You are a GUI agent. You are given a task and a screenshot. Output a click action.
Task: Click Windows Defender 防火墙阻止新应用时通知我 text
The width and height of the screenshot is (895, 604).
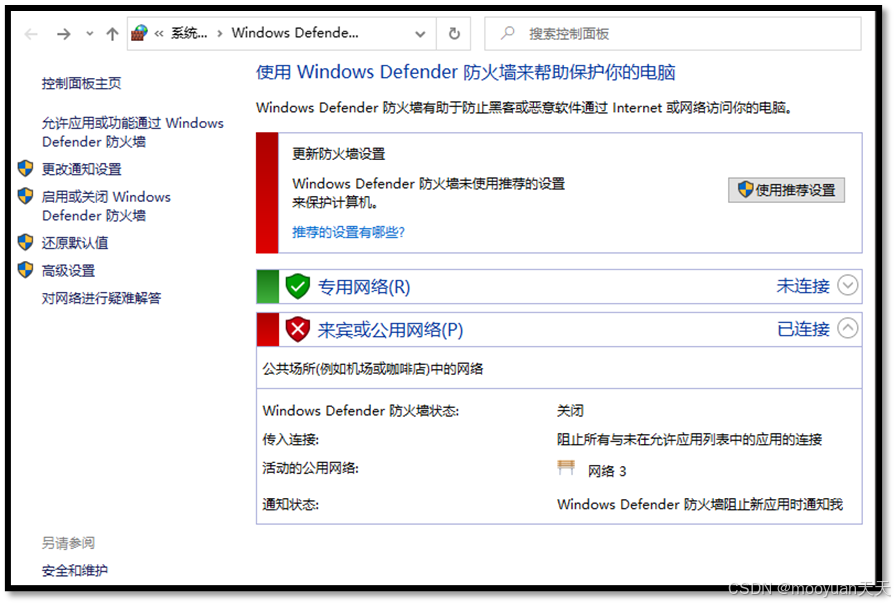[x=700, y=505]
